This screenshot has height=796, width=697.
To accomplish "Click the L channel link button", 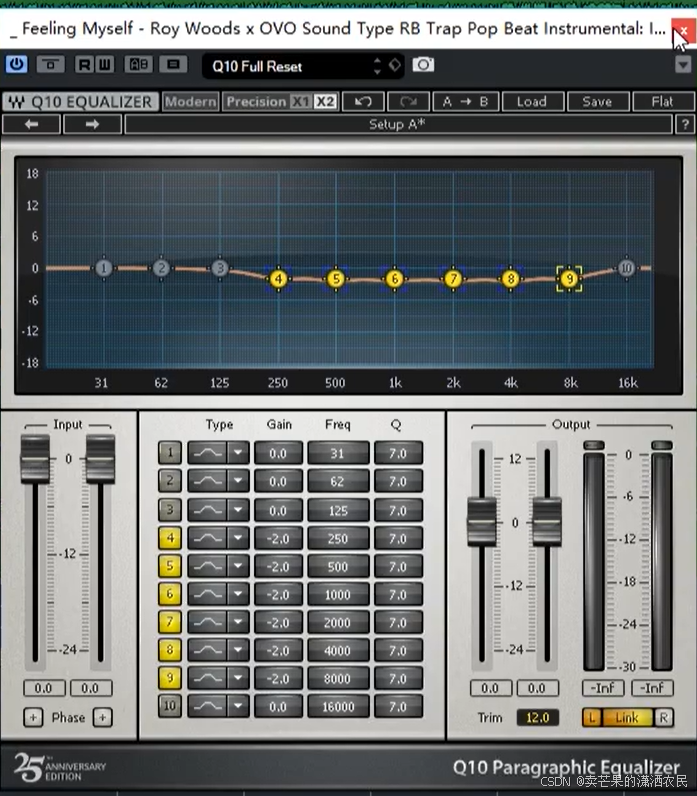I will point(592,717).
